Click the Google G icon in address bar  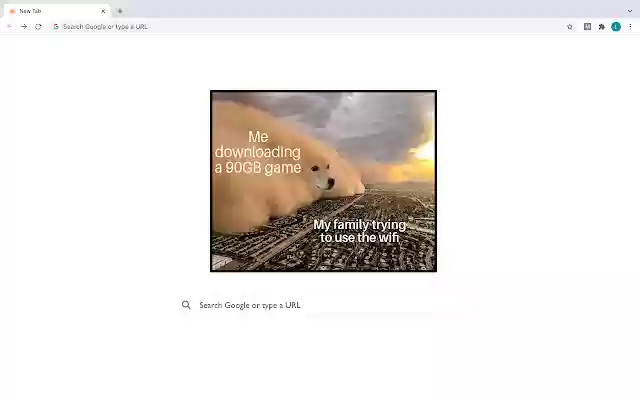56,27
